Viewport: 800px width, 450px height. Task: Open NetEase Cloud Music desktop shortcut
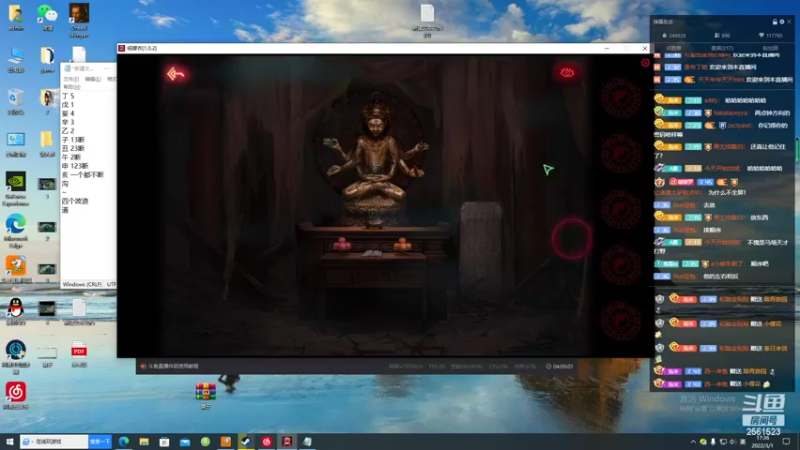pyautogui.click(x=16, y=395)
